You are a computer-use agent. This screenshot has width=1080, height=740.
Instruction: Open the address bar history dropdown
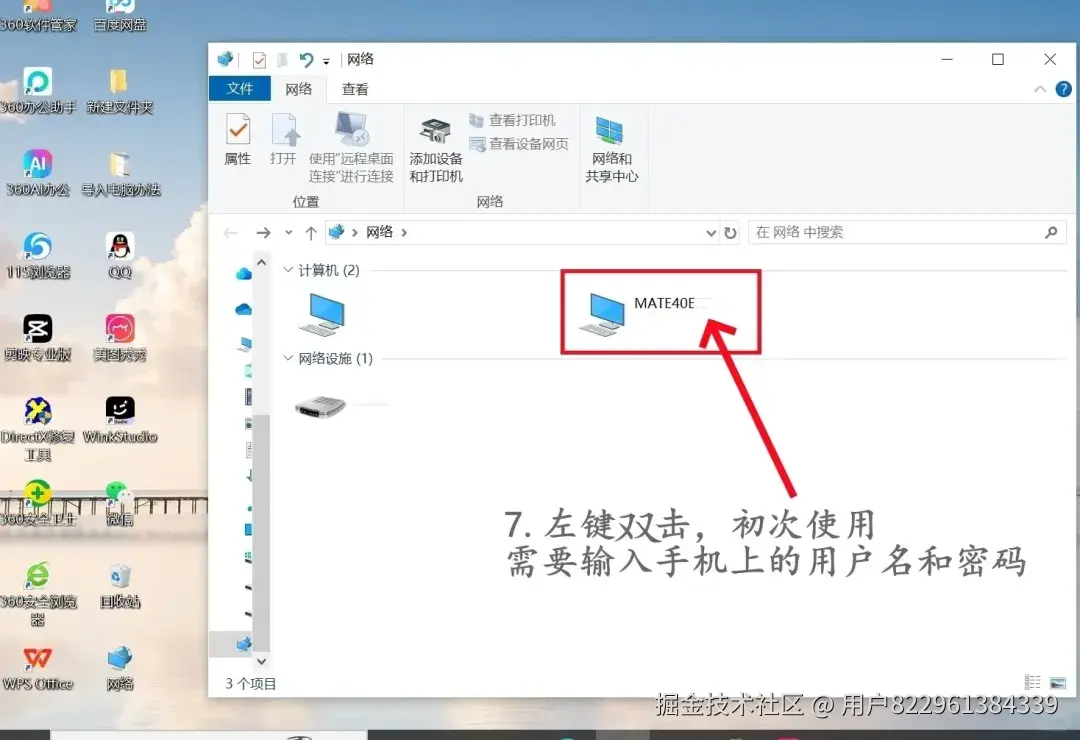(710, 231)
